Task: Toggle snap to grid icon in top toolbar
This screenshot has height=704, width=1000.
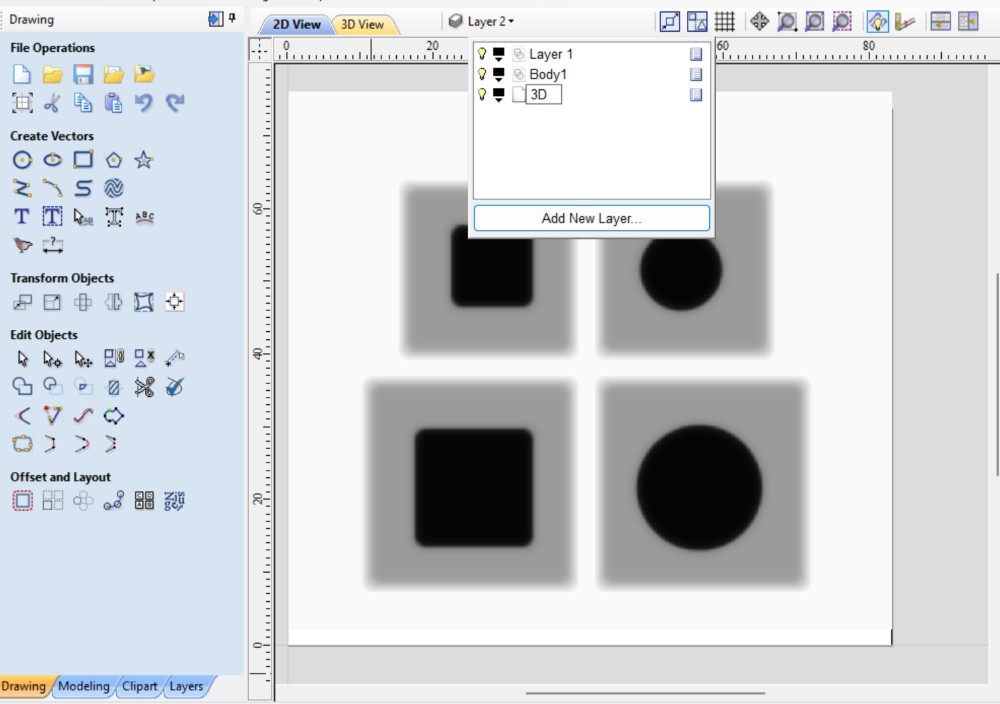Action: click(x=724, y=22)
